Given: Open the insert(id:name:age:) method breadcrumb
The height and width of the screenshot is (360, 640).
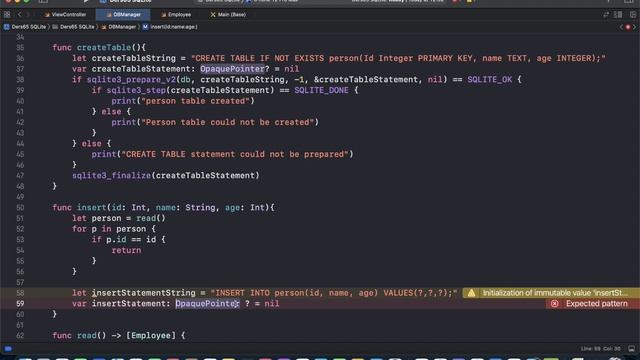Looking at the screenshot, I should 170,27.
